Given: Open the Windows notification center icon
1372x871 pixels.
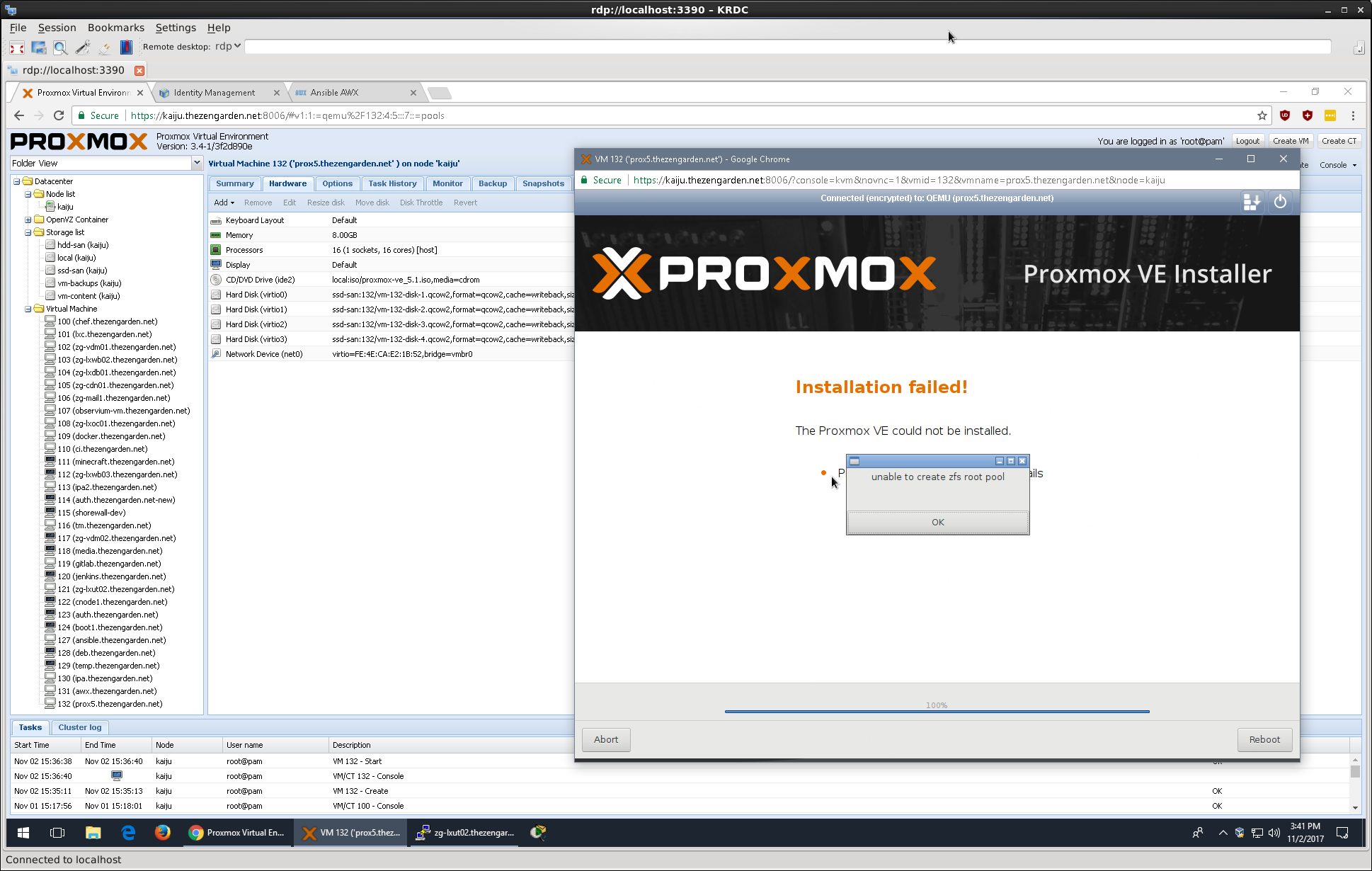Looking at the screenshot, I should (1342, 833).
